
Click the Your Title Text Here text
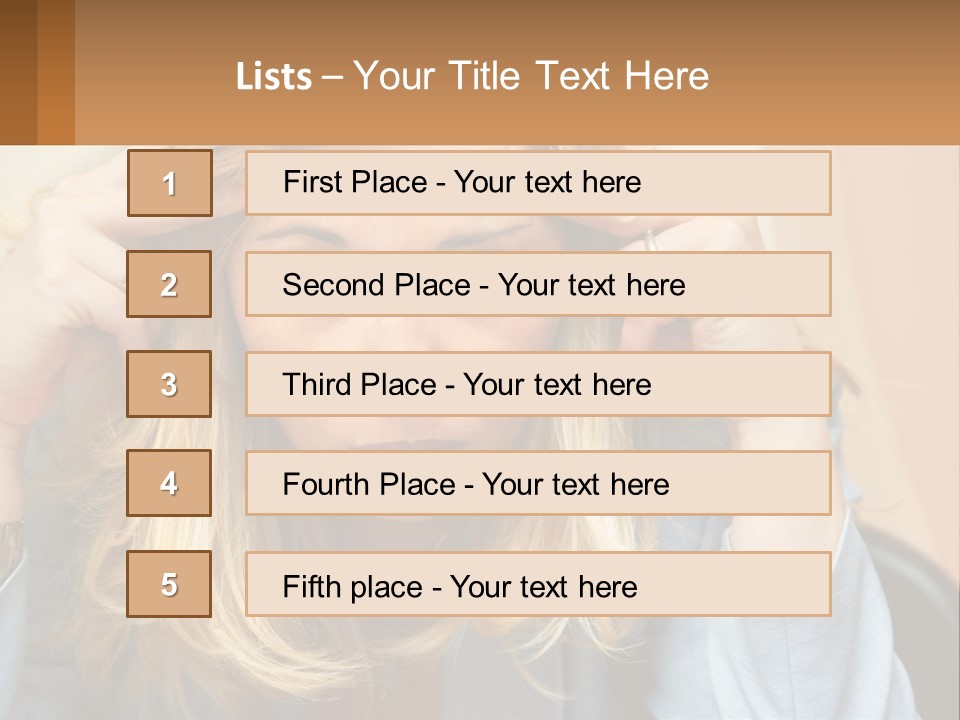531,76
